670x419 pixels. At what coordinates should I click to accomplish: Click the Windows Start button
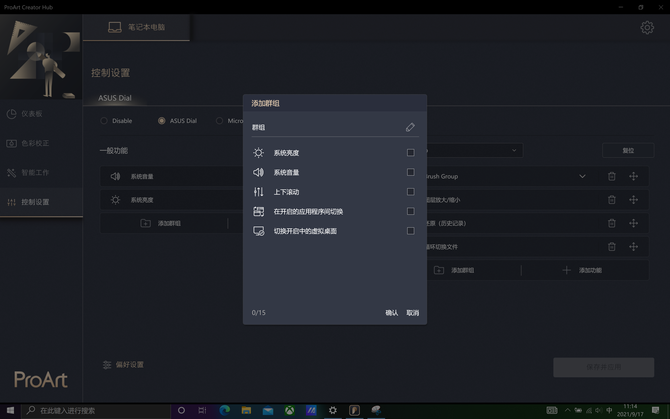(10, 410)
